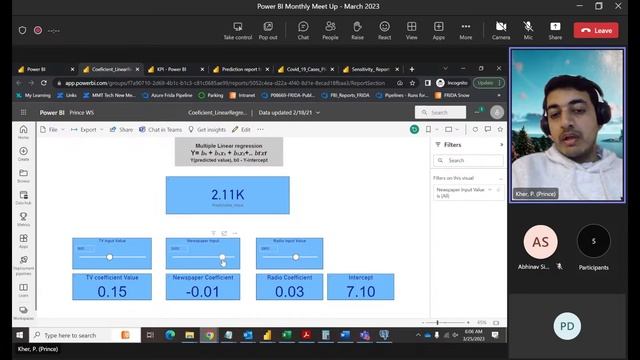
Task: Open the bookmarks dropdown in report toolbar
Action: click(432, 129)
